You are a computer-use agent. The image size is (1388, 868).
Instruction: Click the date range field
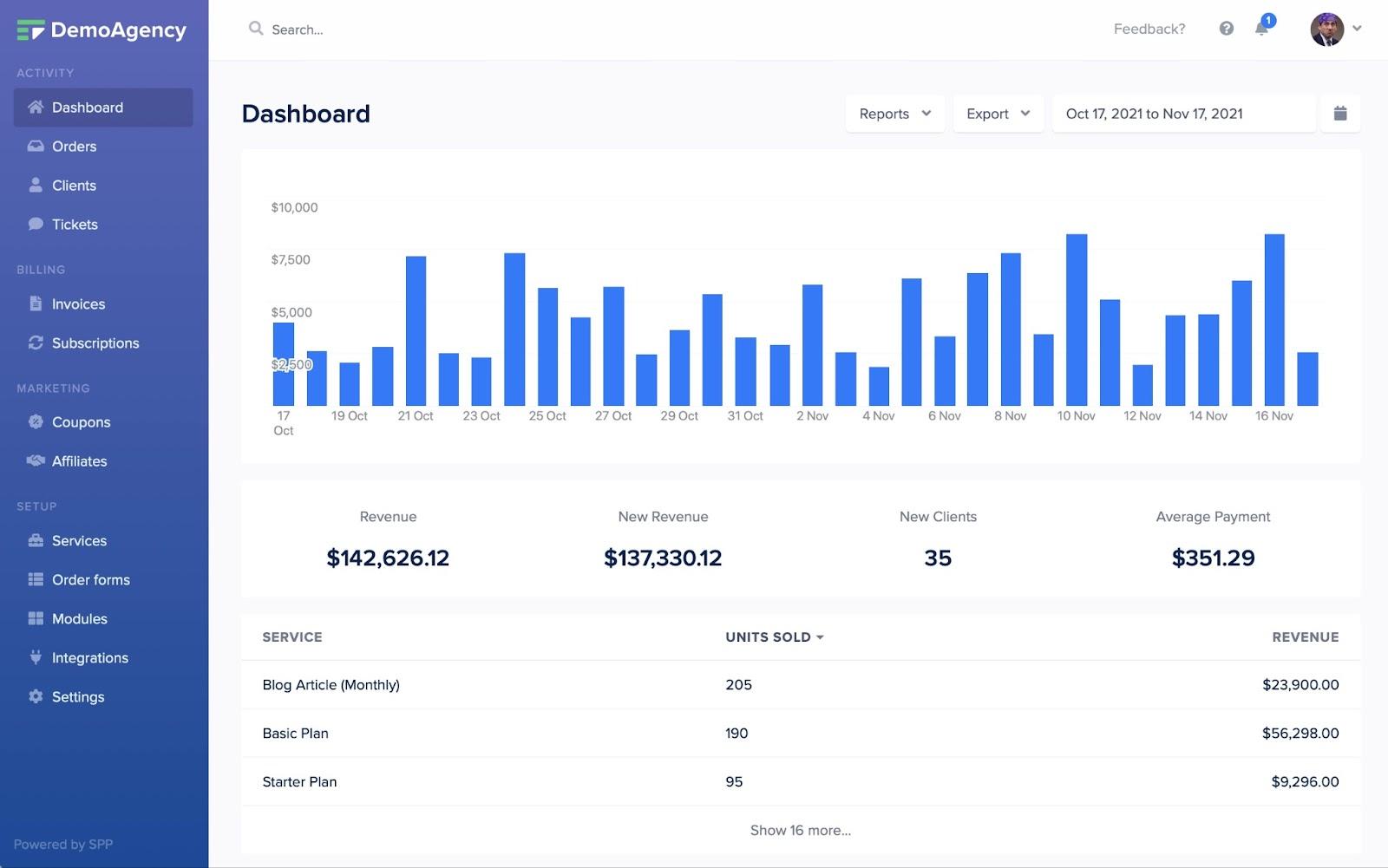click(1183, 114)
